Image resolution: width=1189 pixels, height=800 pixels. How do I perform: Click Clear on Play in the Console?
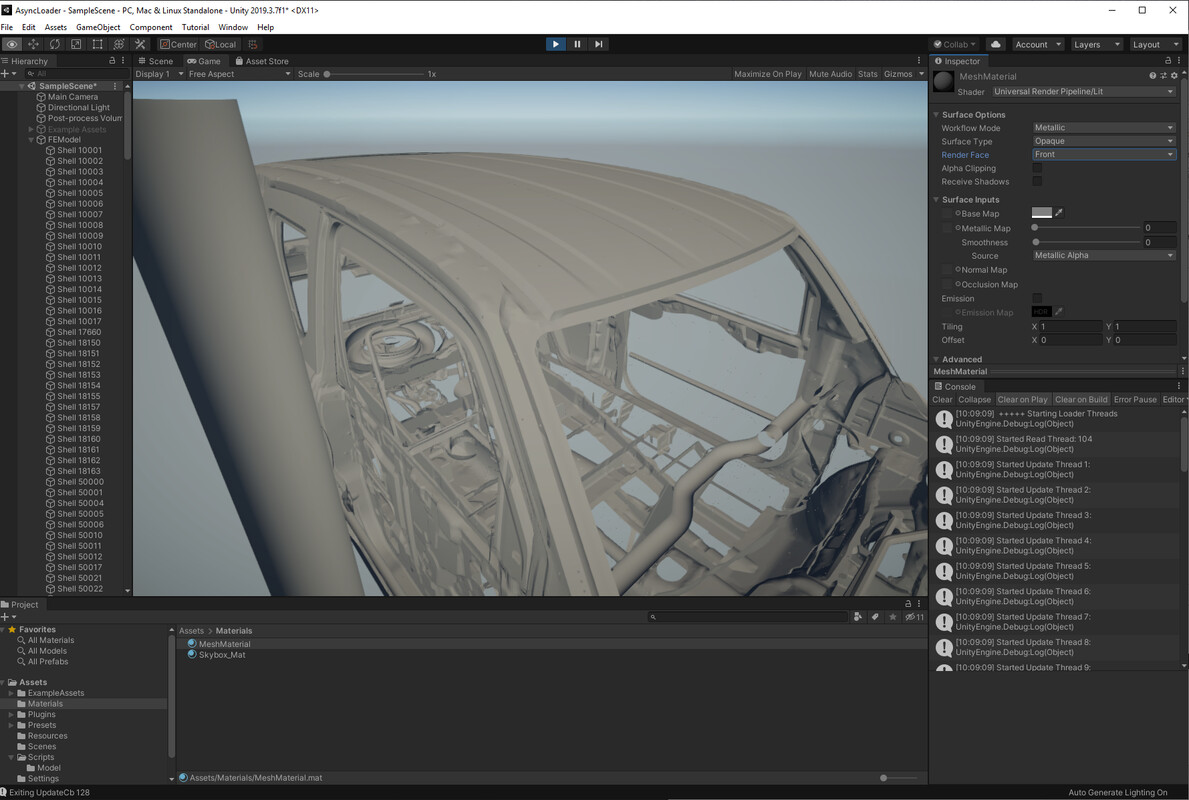[x=1023, y=399]
